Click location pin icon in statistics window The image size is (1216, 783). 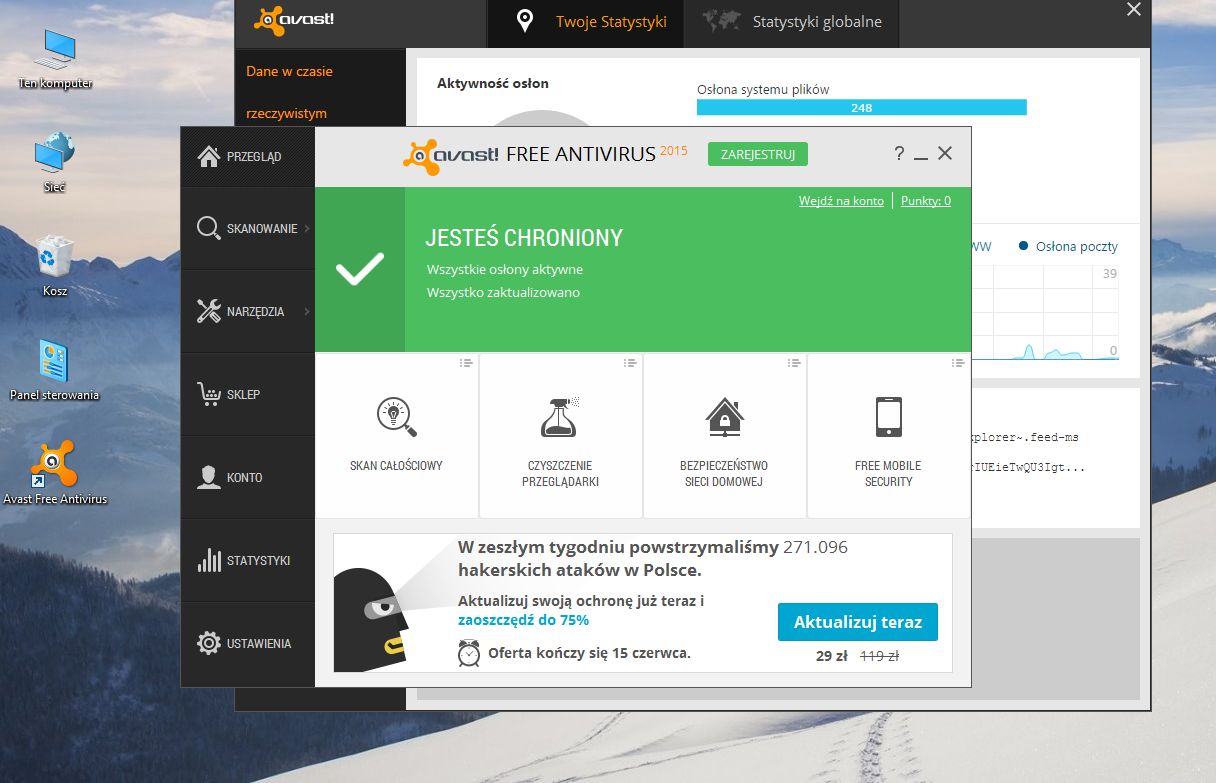[x=525, y=21]
